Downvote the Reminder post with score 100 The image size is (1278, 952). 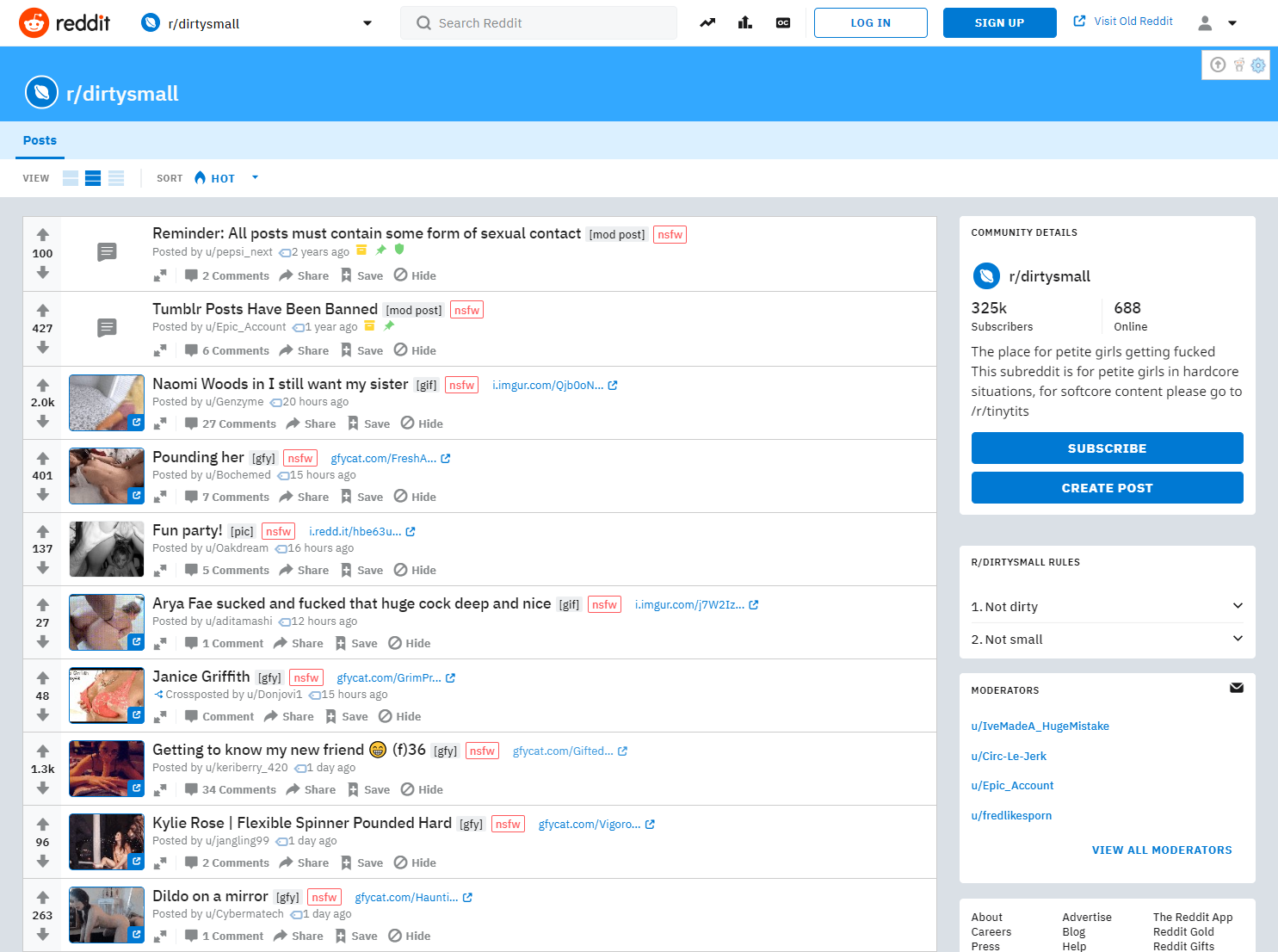[43, 272]
